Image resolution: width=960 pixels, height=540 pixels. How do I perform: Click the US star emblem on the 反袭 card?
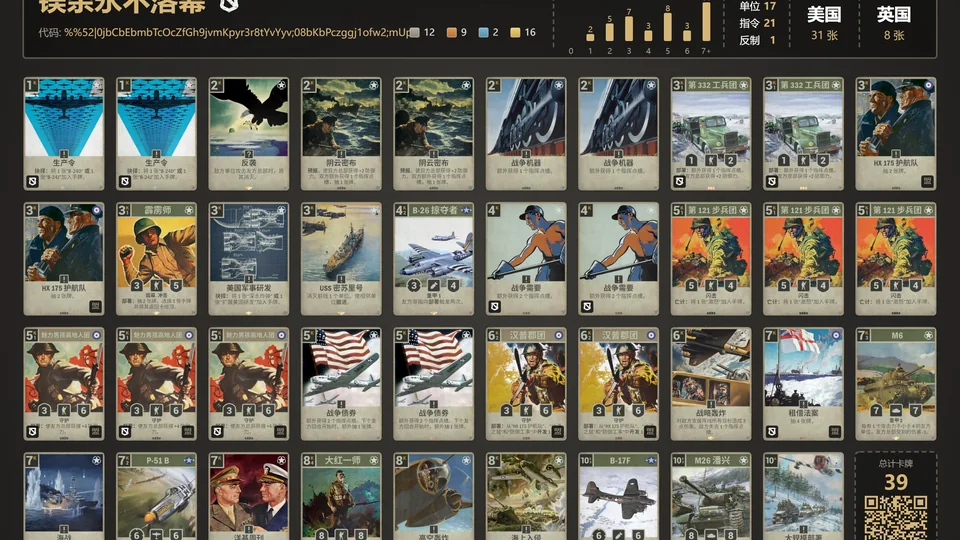click(281, 85)
